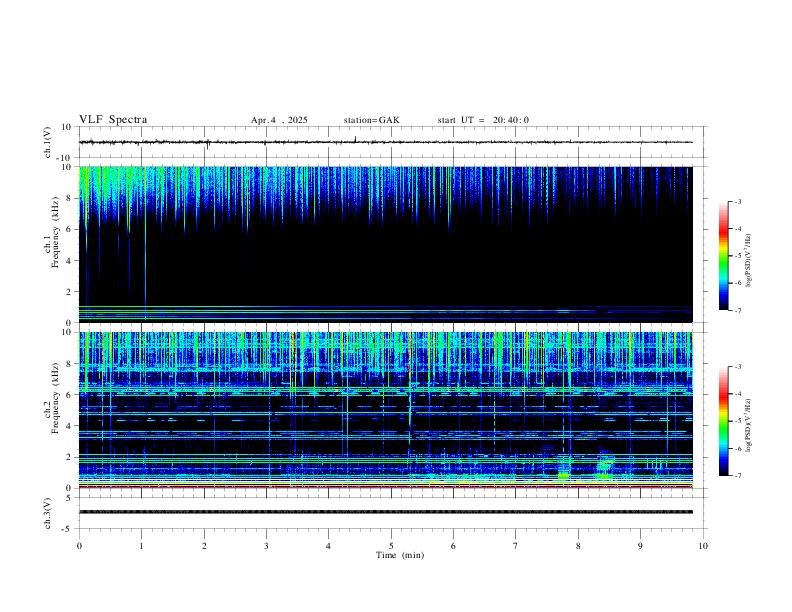792x612 pixels.
Task: Click the "station=GAK" header label
Action: point(371,120)
